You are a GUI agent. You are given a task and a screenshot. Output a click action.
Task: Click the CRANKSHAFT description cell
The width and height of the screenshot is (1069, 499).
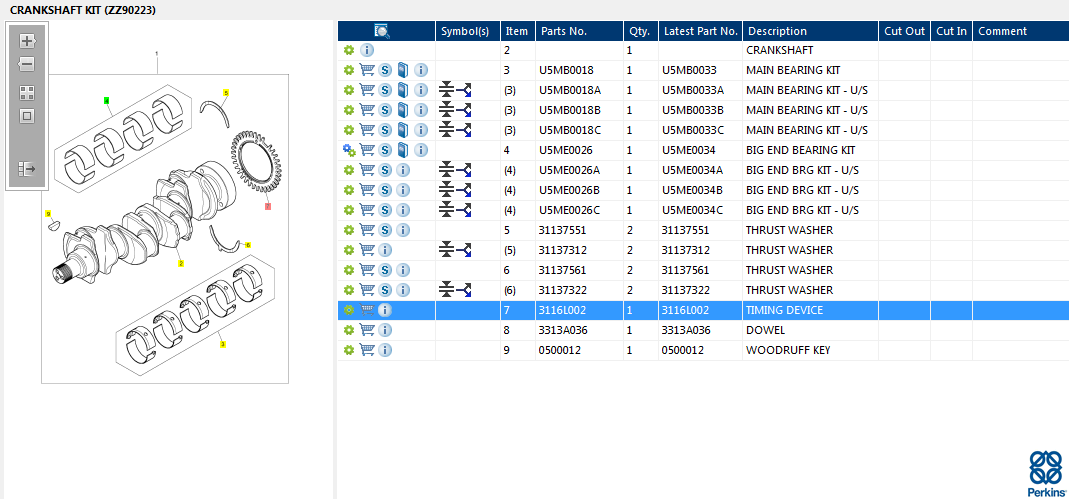tap(779, 50)
